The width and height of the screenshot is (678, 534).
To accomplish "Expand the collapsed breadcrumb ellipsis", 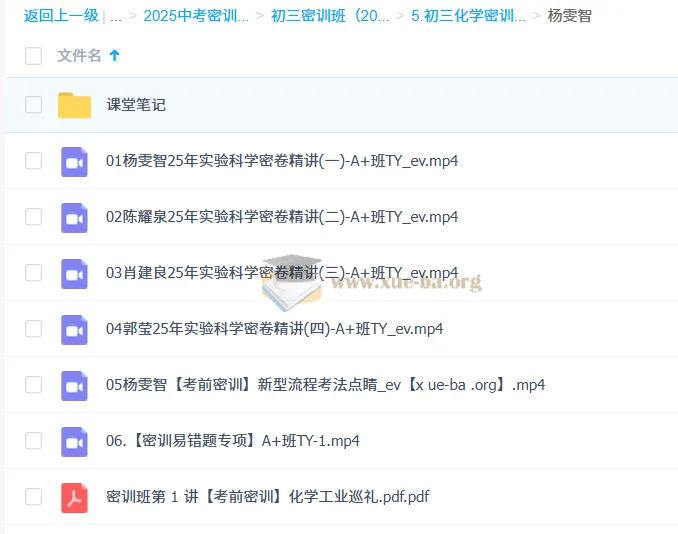I will point(116,16).
